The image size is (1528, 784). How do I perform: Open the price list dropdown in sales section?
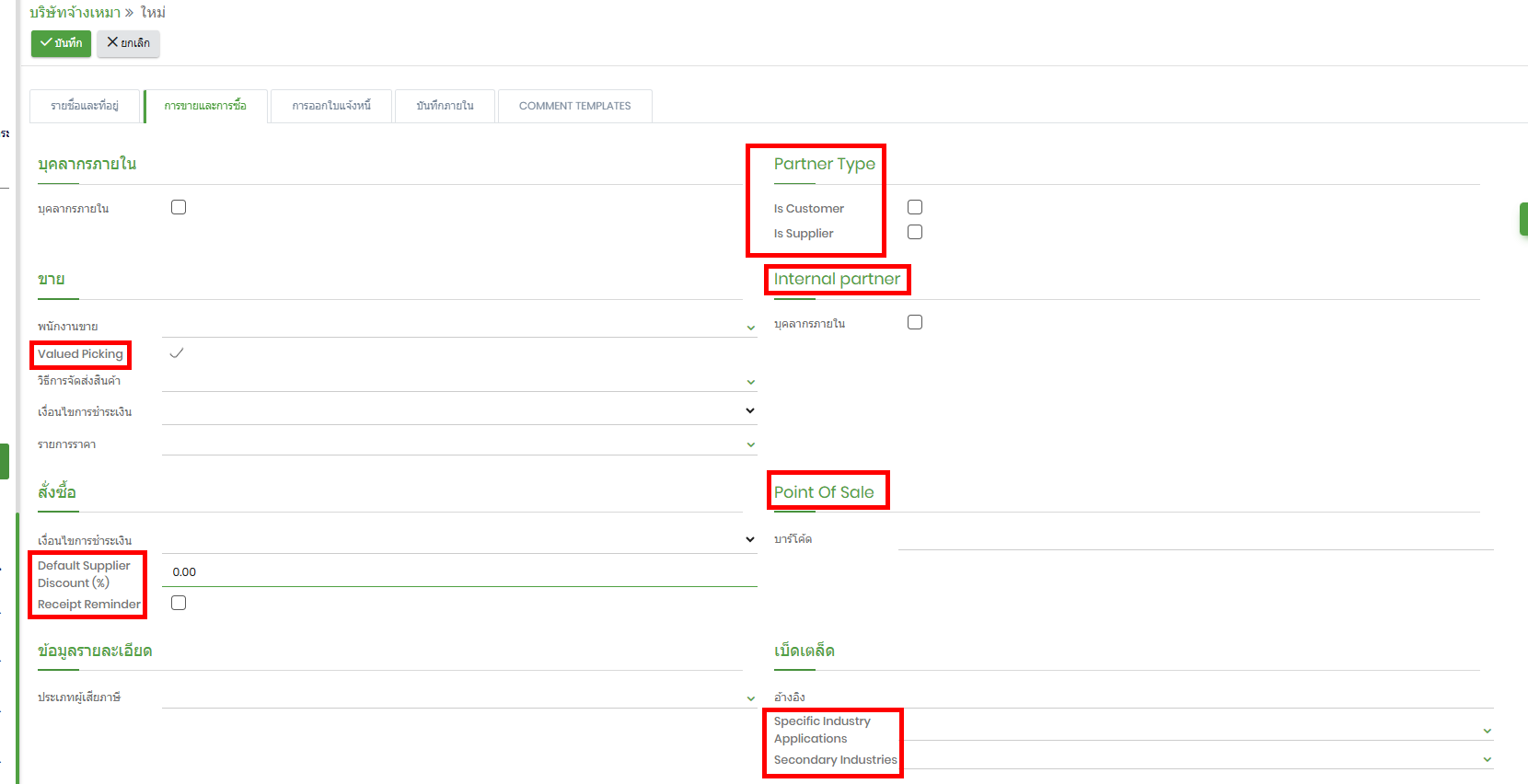pyautogui.click(x=750, y=444)
